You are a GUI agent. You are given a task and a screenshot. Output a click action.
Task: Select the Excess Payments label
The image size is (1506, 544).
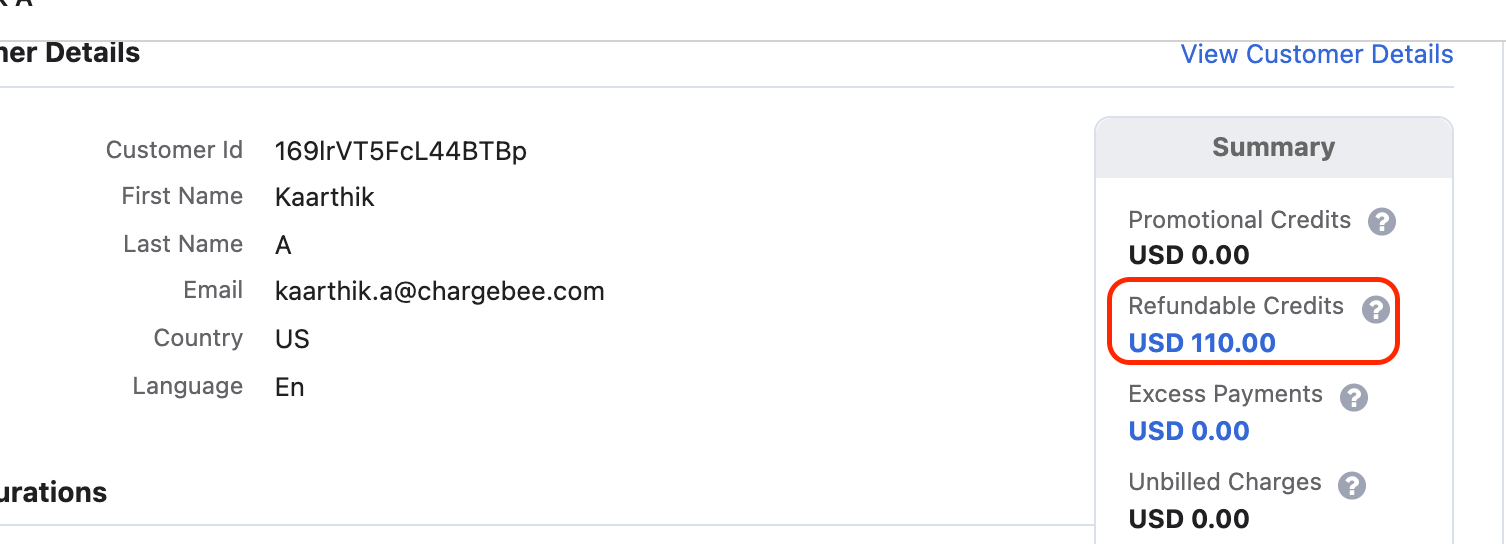pos(1225,394)
